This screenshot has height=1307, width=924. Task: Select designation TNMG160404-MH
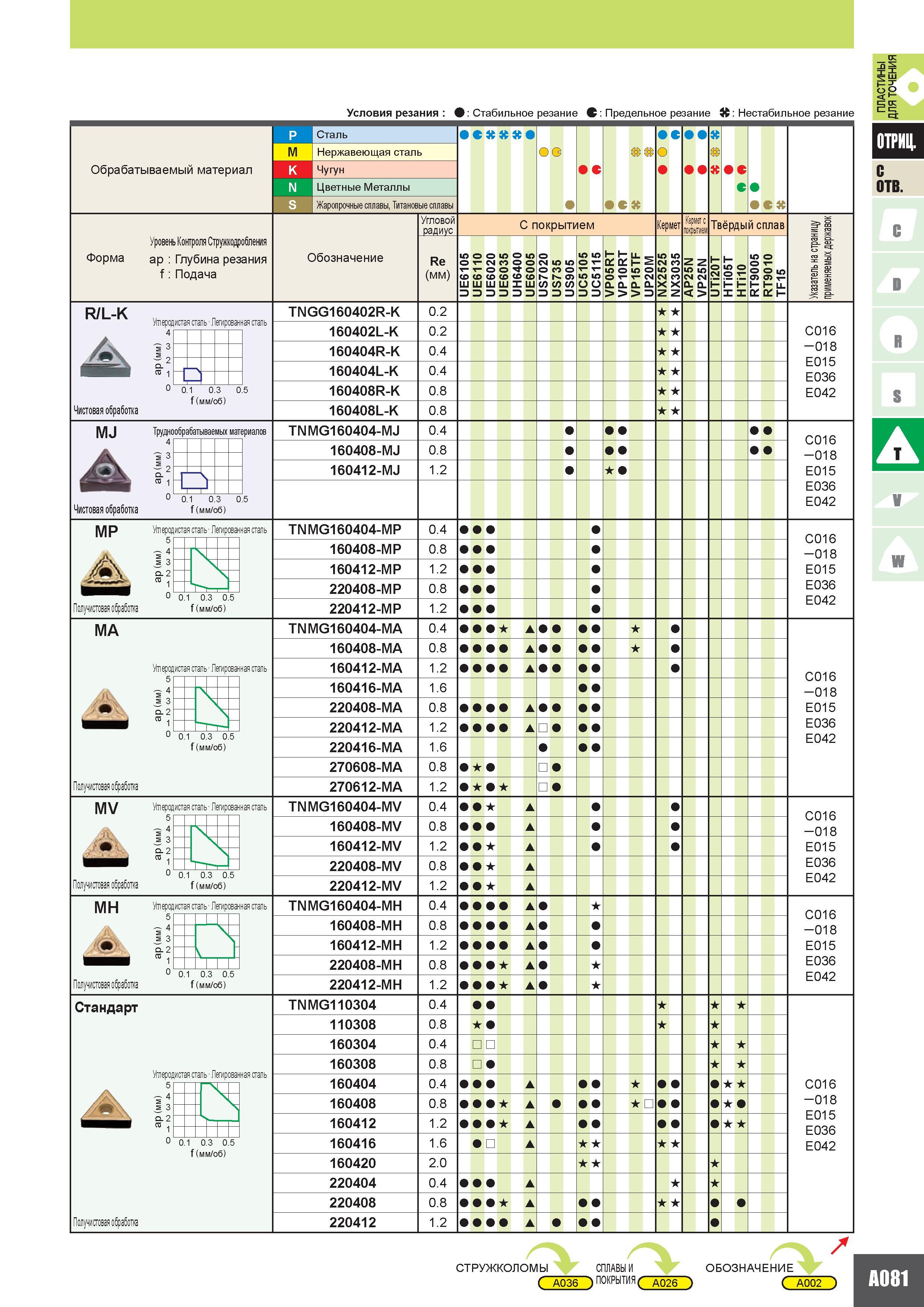[346, 906]
